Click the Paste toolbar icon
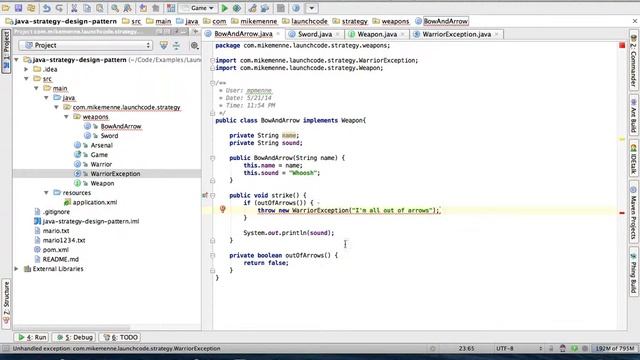 [100, 8]
